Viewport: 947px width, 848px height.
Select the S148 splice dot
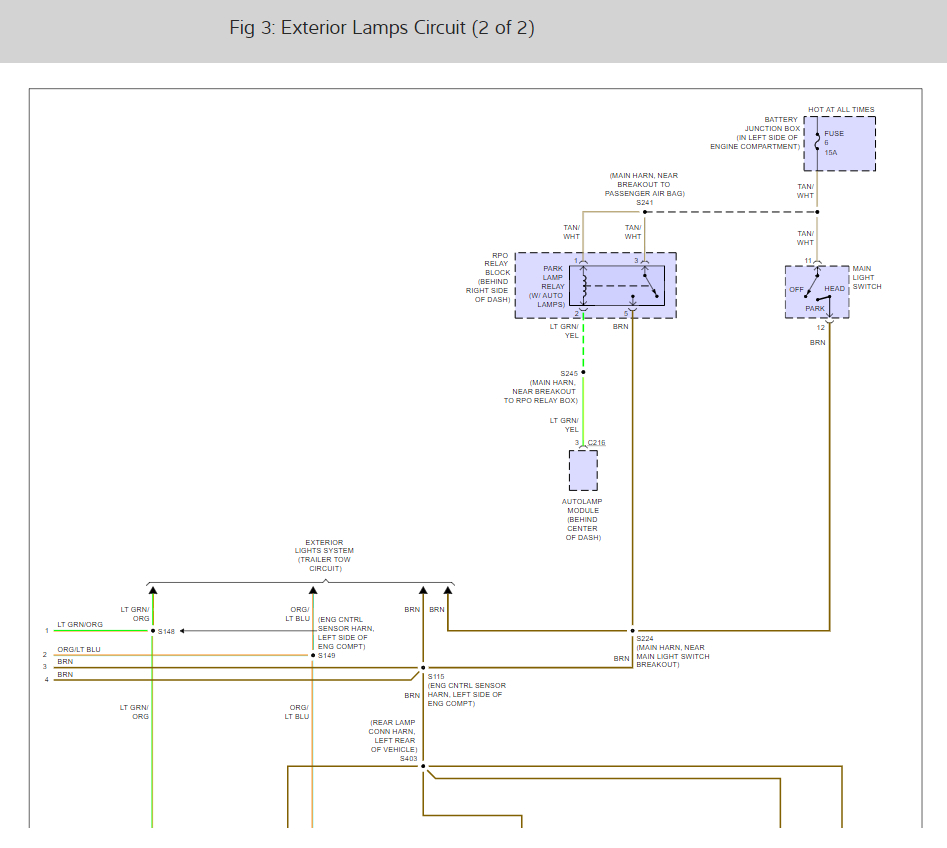(152, 631)
